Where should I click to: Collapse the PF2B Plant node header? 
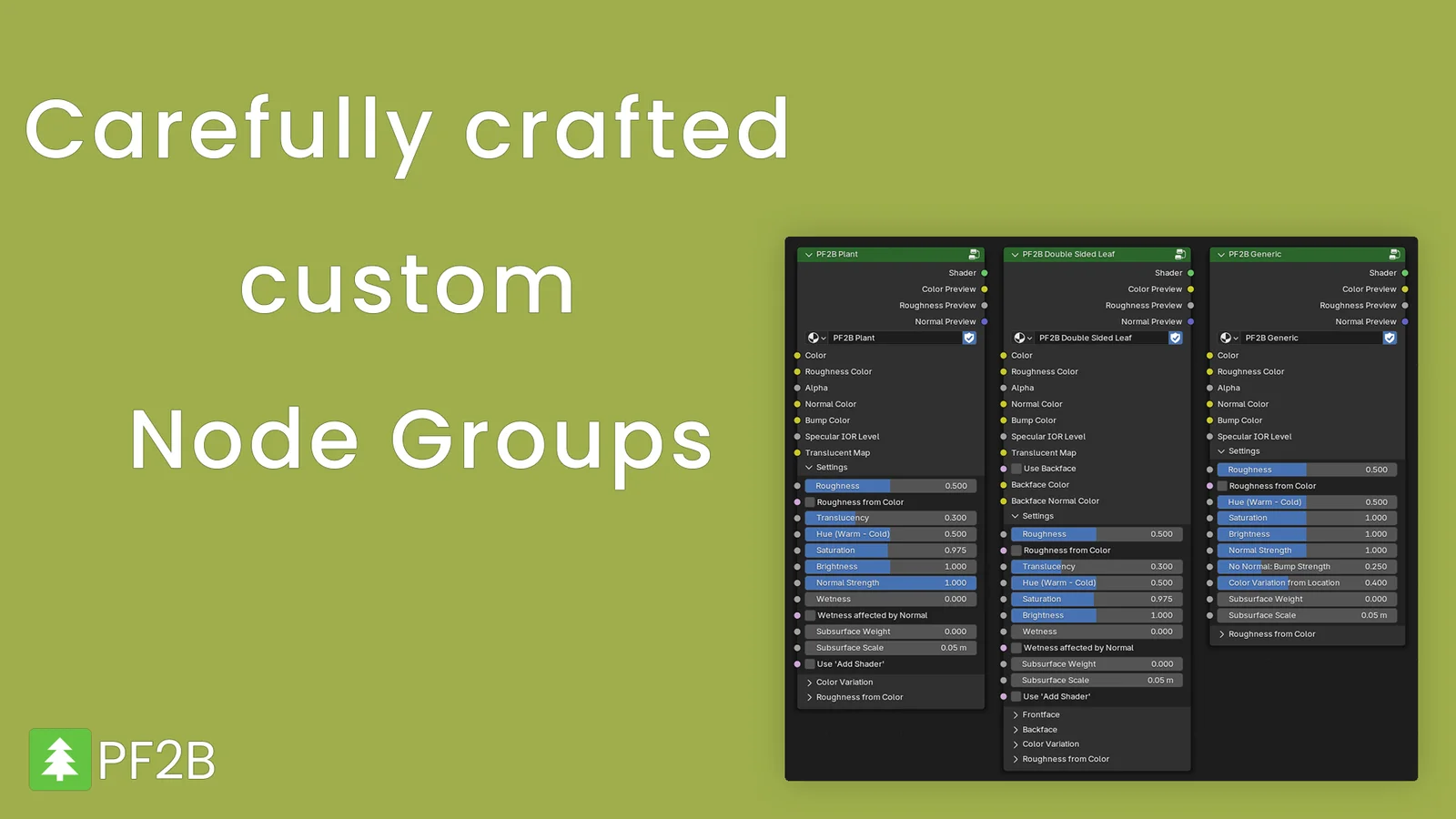click(808, 255)
